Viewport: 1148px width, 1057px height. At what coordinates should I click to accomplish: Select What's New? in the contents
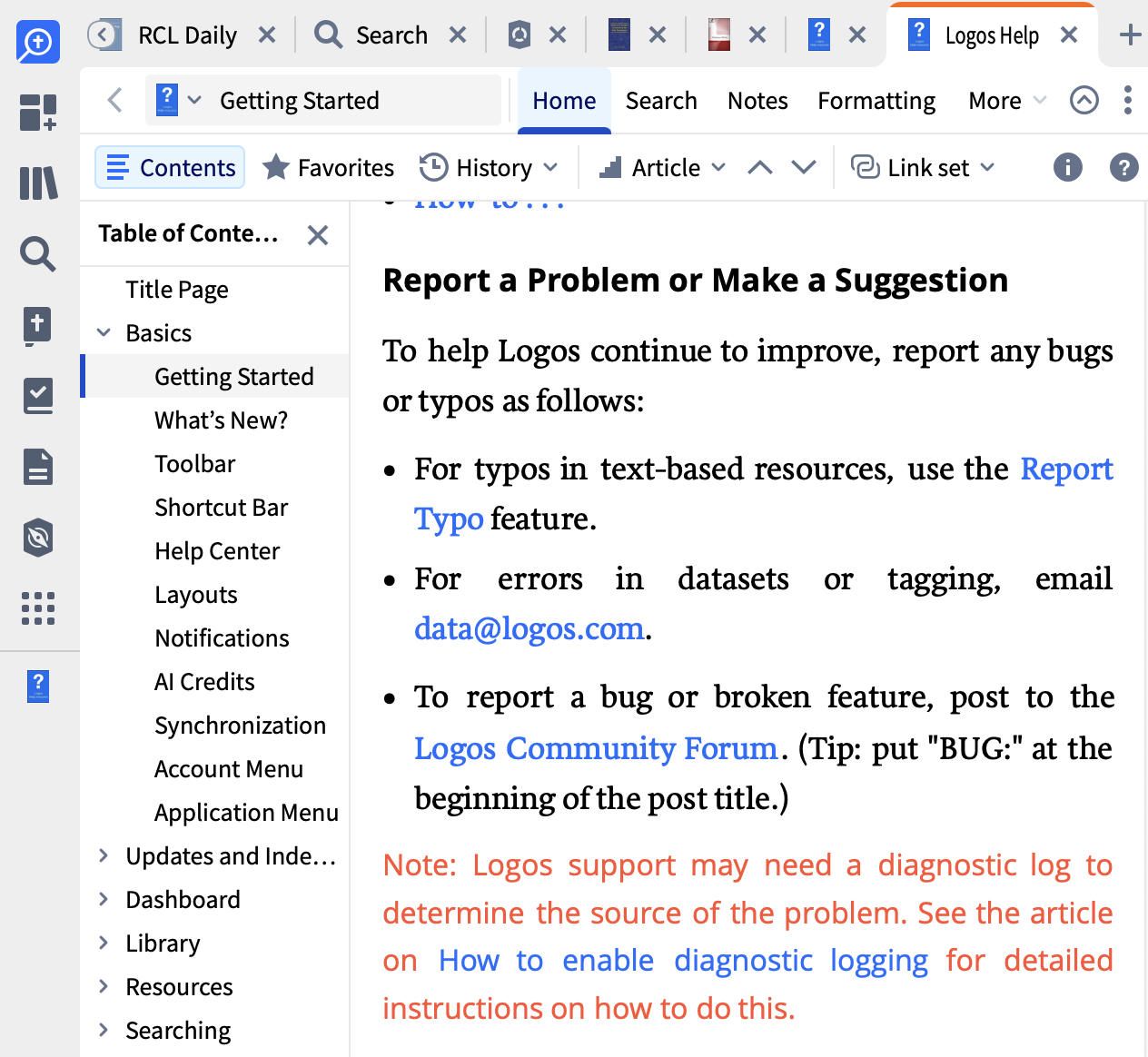tap(221, 420)
